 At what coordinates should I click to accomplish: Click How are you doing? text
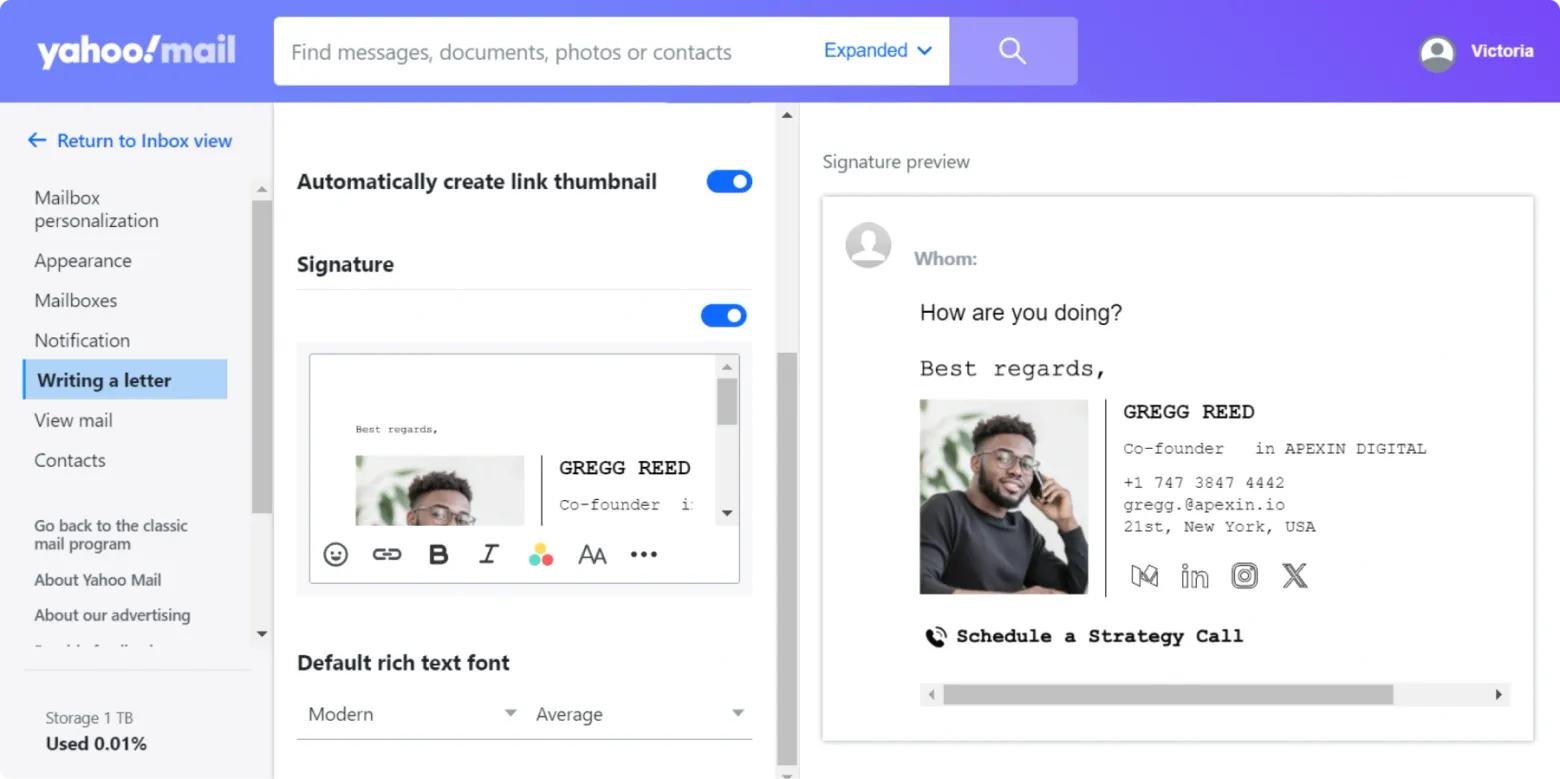click(x=1021, y=313)
